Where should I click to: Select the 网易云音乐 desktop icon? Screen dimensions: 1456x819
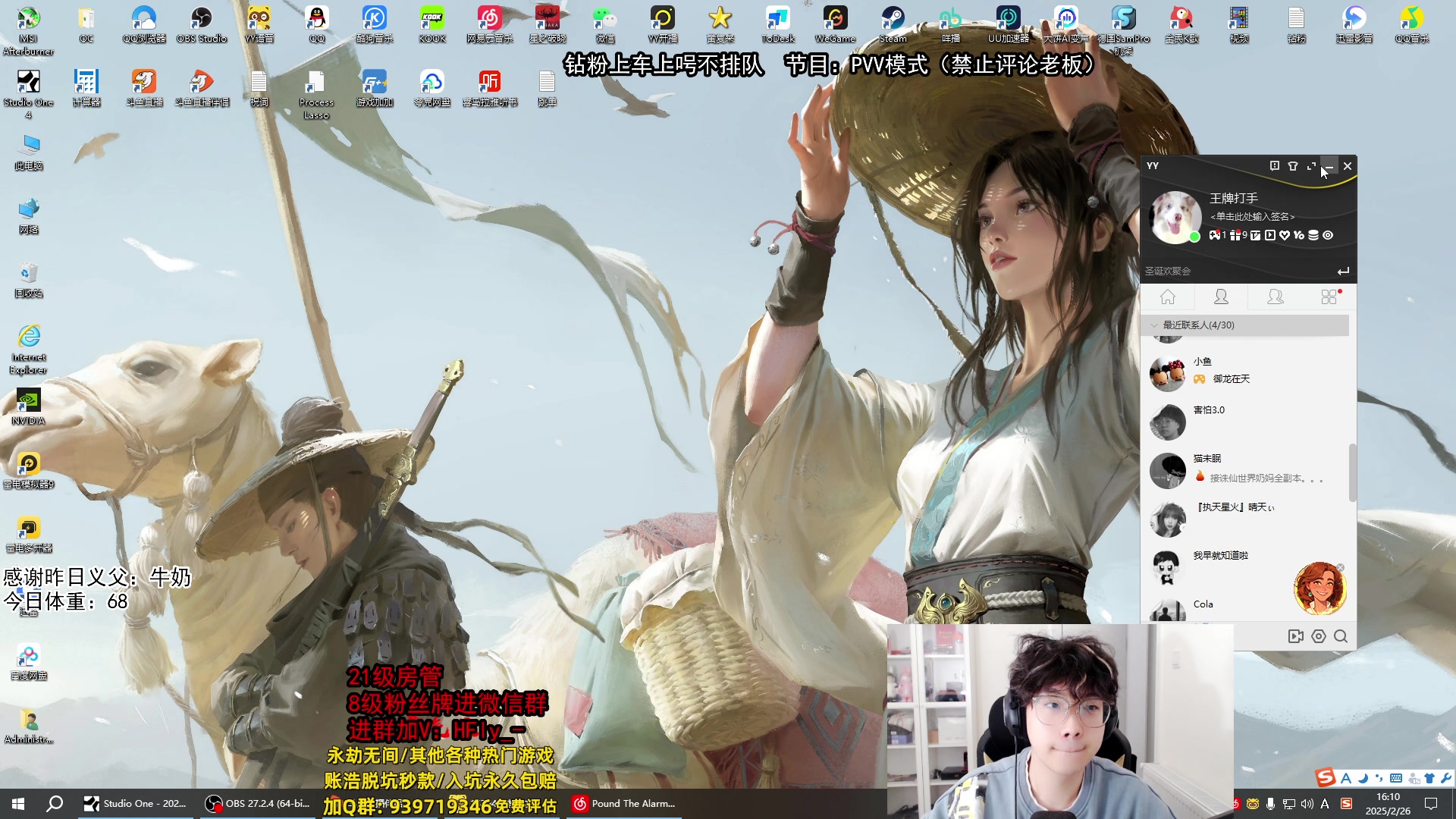(490, 24)
